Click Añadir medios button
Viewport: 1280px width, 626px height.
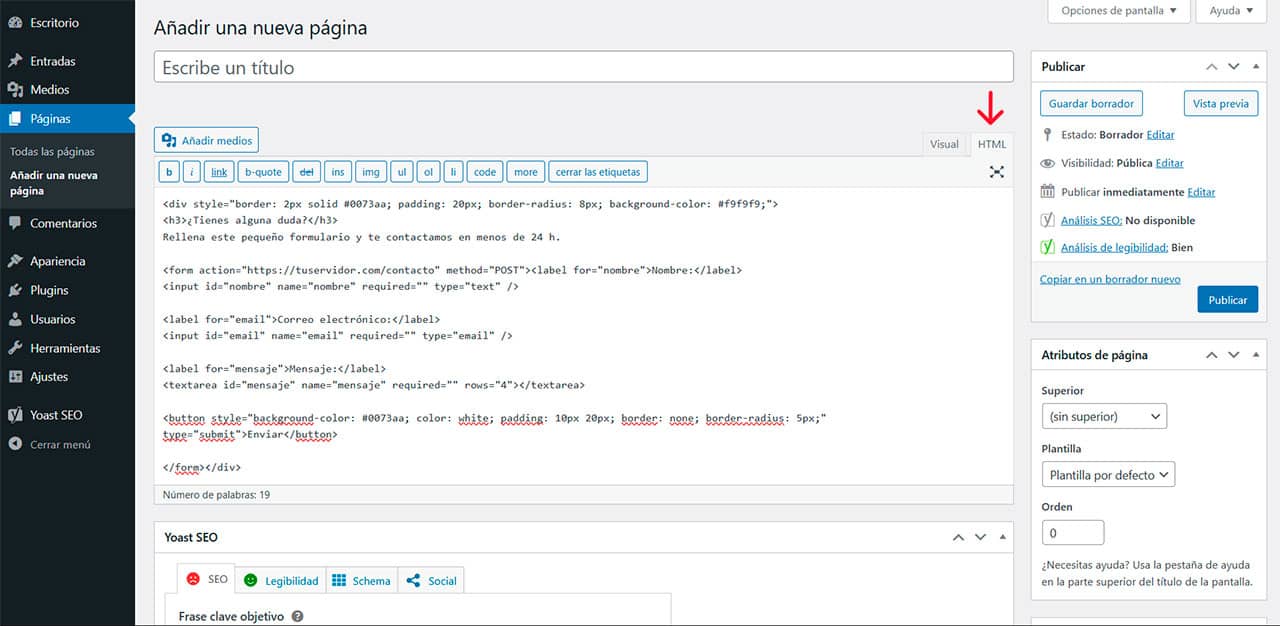point(207,140)
